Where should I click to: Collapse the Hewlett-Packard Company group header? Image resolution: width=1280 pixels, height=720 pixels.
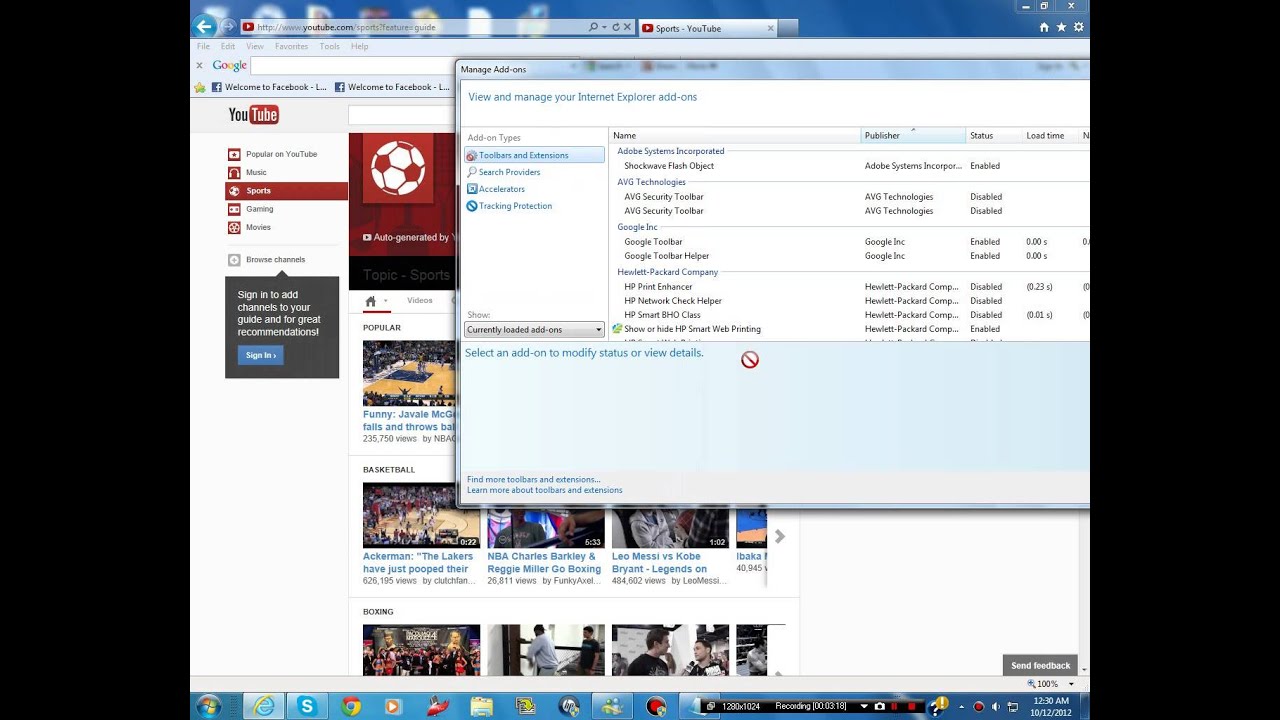(x=667, y=272)
